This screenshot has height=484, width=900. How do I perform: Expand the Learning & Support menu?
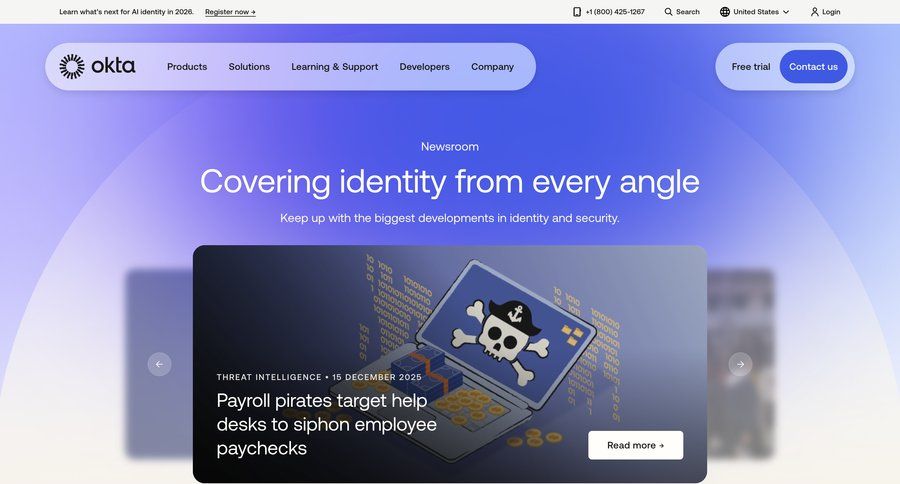(335, 67)
